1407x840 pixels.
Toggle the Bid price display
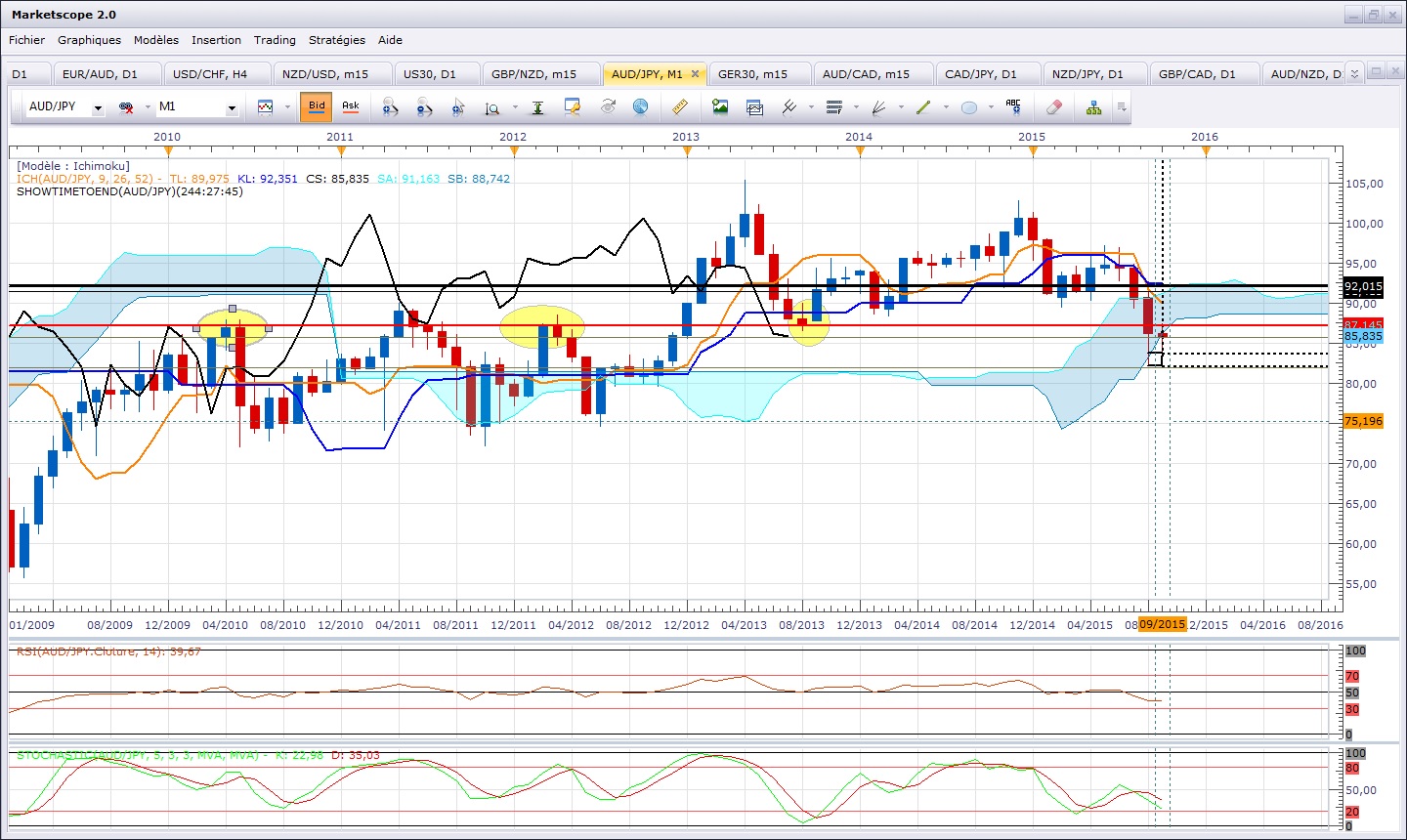(317, 106)
